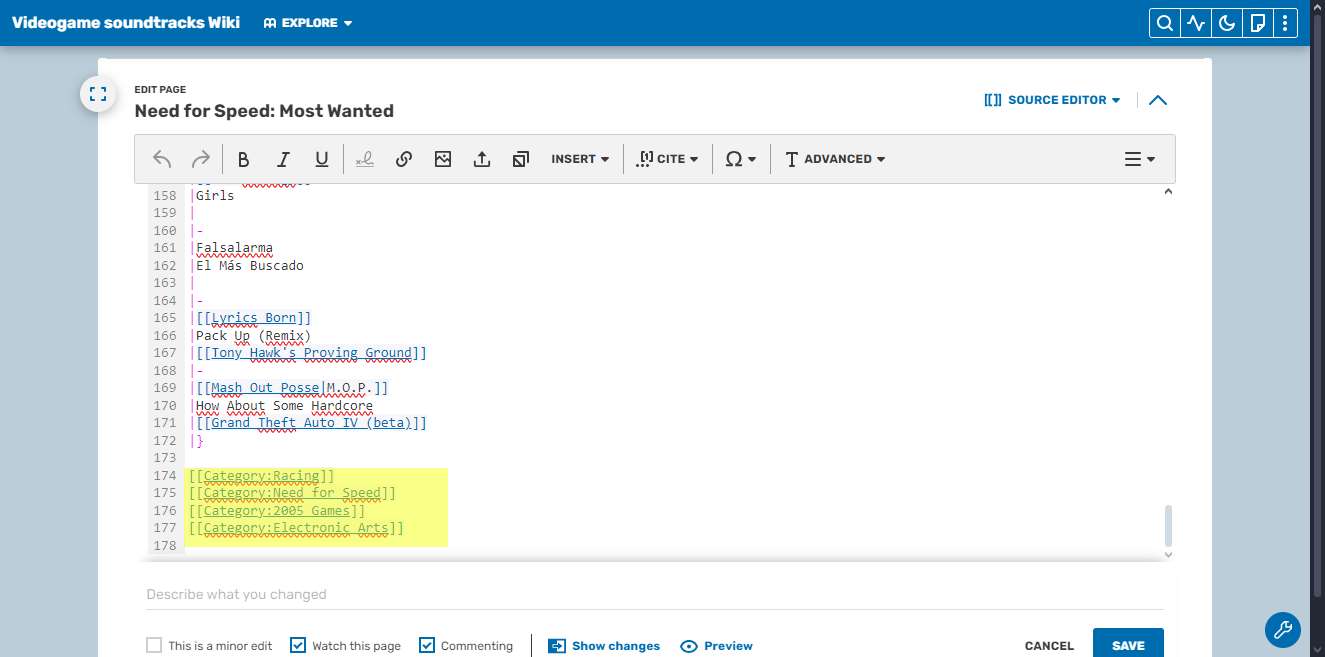Click 'Category:Electronic Arts' line
Image resolution: width=1325 pixels, height=657 pixels.
pos(296,528)
